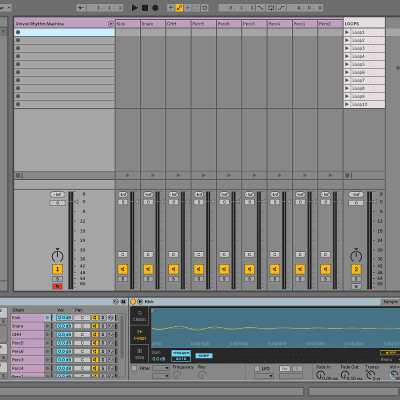This screenshot has height=400, width=400.
Task: Adjust the Fade In knob
Action: 321,375
